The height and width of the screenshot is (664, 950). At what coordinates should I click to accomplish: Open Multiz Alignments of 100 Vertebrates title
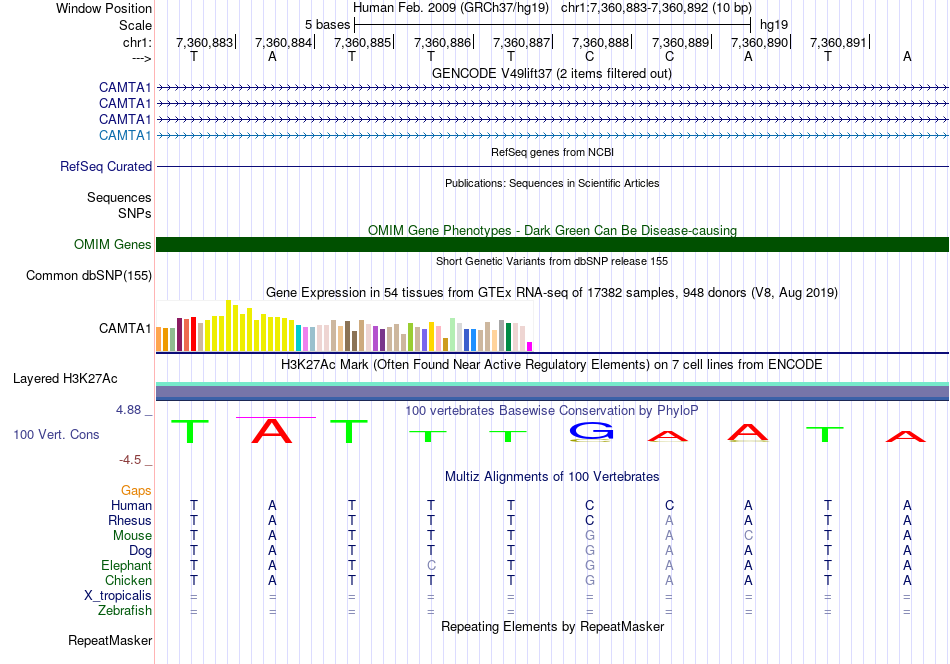pyautogui.click(x=552, y=477)
